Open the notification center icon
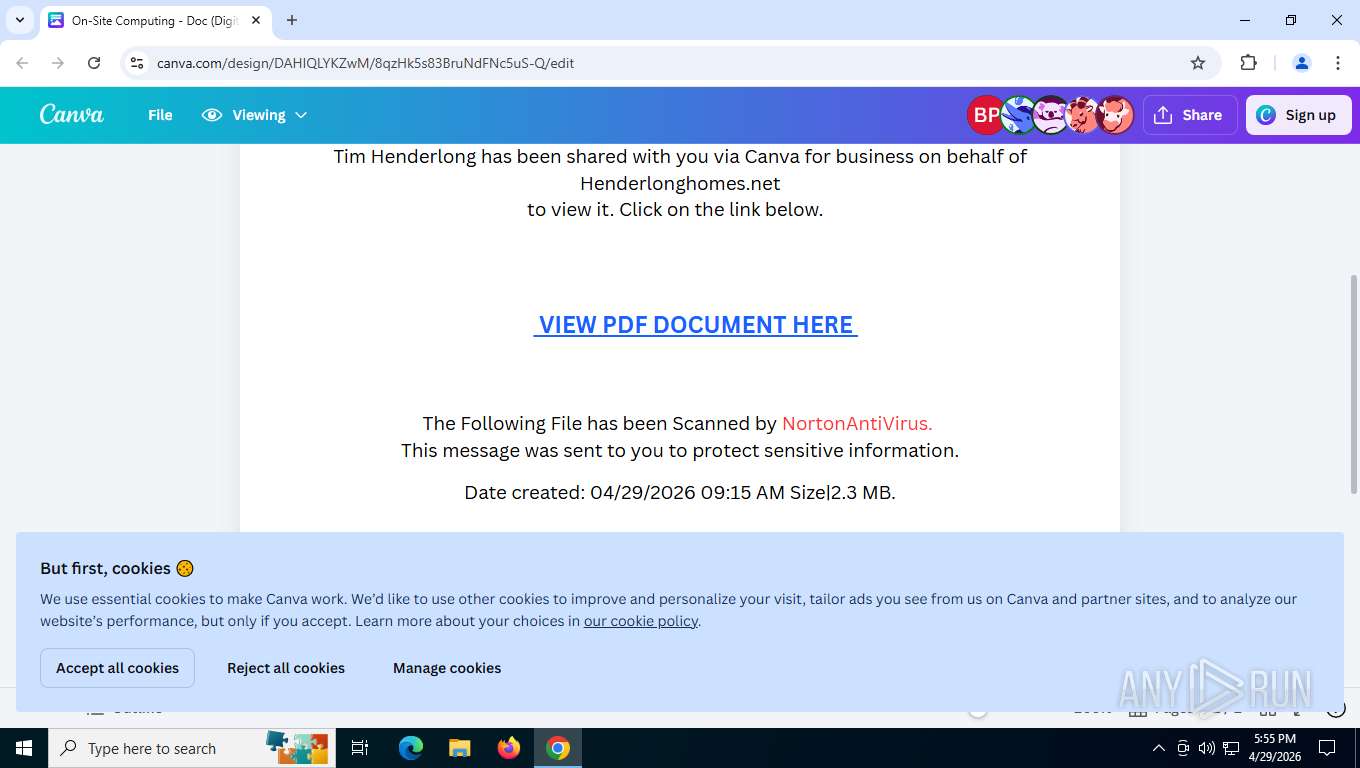The height and width of the screenshot is (768, 1360). tap(1327, 748)
